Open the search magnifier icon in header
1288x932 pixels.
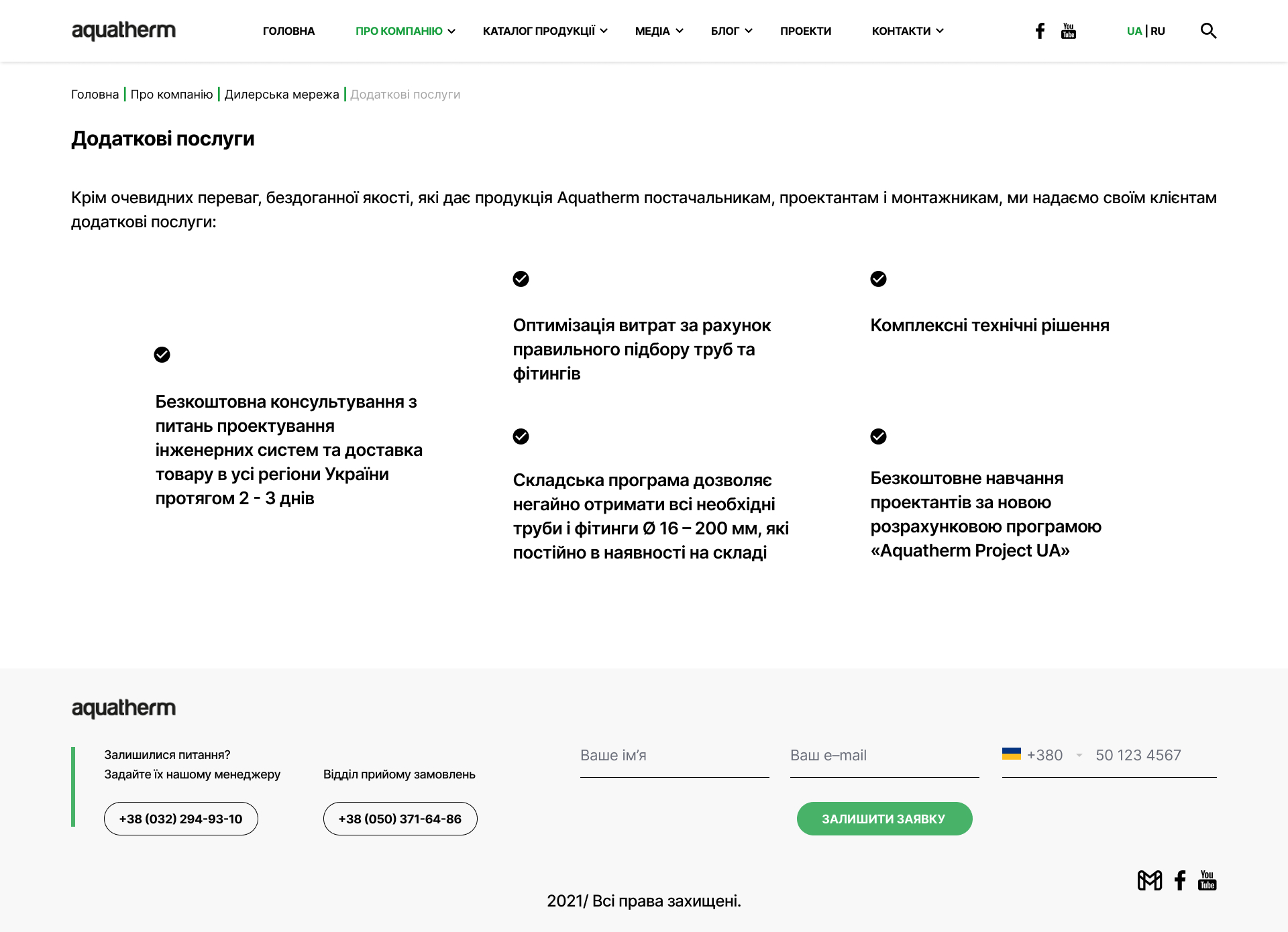click(1208, 31)
